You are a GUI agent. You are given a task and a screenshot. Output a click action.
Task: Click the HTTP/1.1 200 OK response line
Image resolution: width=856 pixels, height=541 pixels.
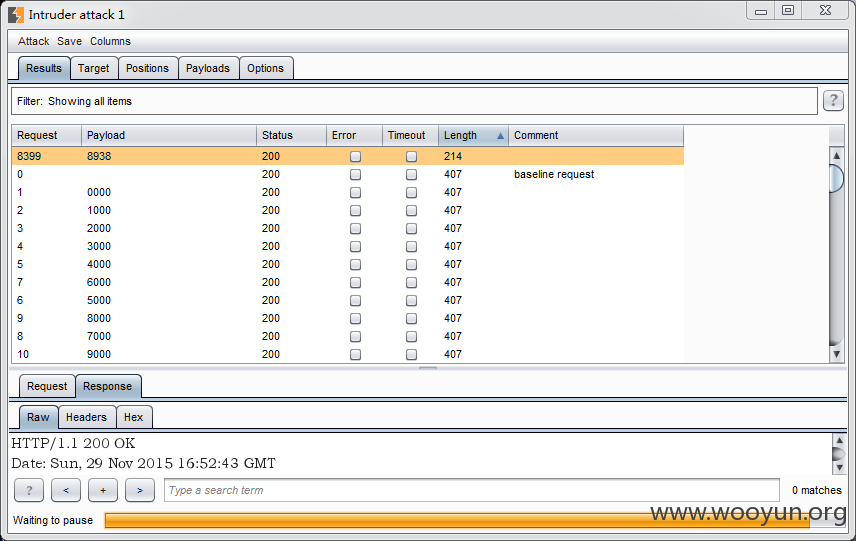(73, 443)
